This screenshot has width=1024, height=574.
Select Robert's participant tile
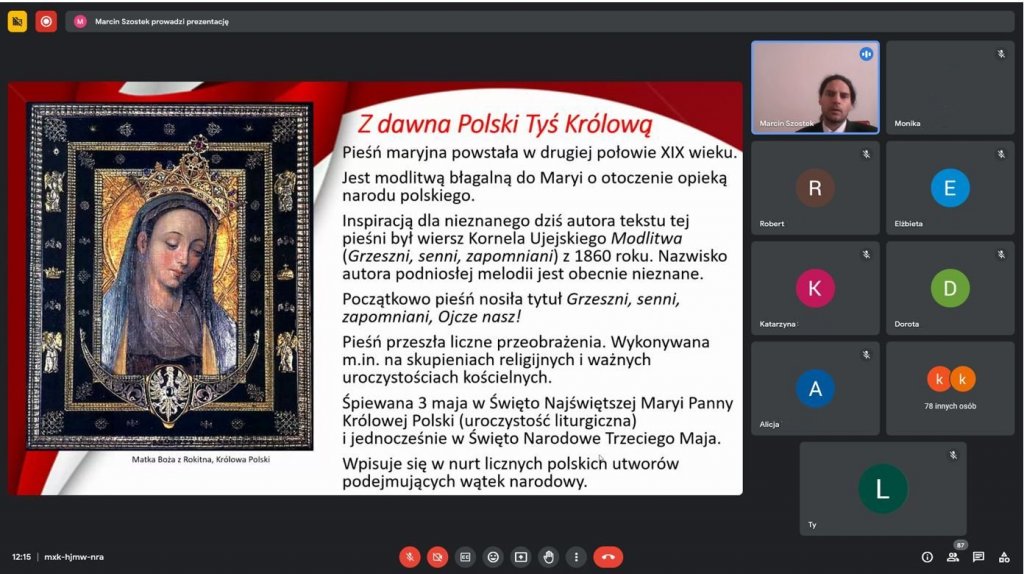pos(815,188)
